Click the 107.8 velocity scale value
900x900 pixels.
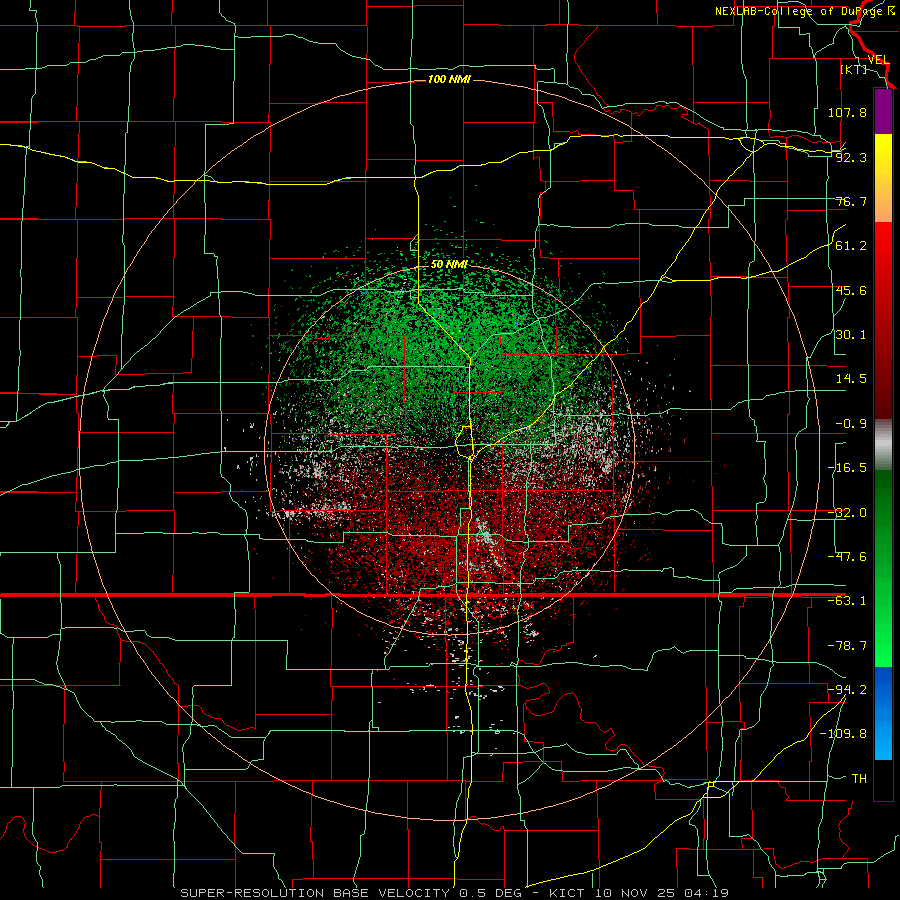[847, 112]
